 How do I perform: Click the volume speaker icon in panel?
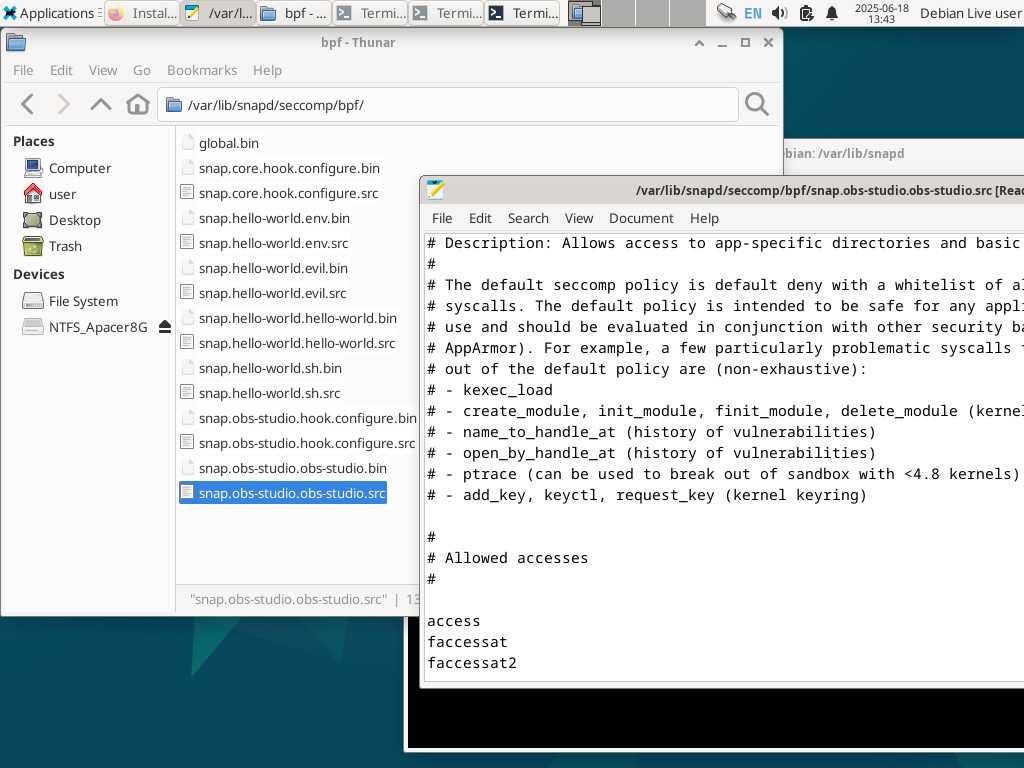point(780,13)
